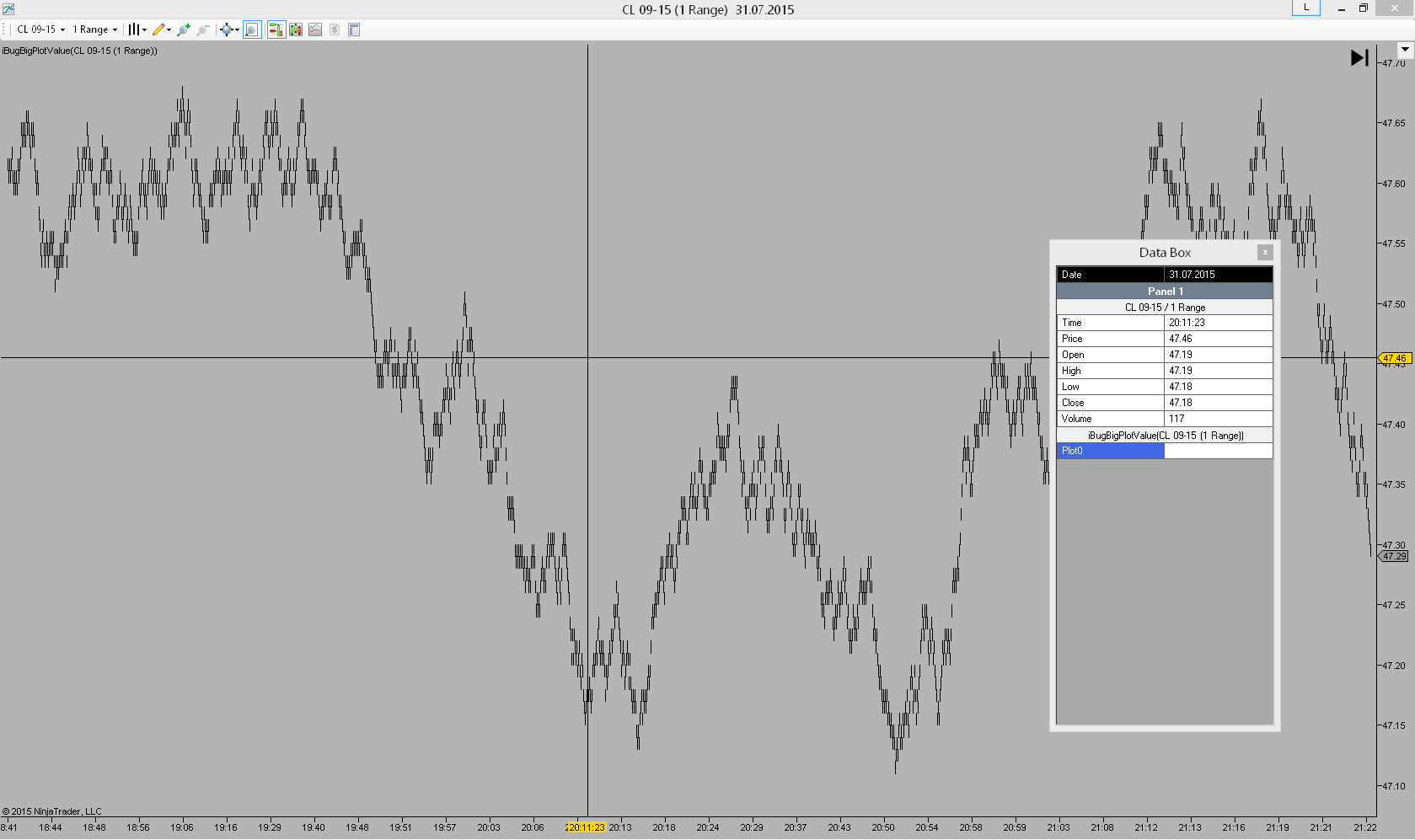
Task: Click the crosshair cursor type icon
Action: pyautogui.click(x=226, y=29)
